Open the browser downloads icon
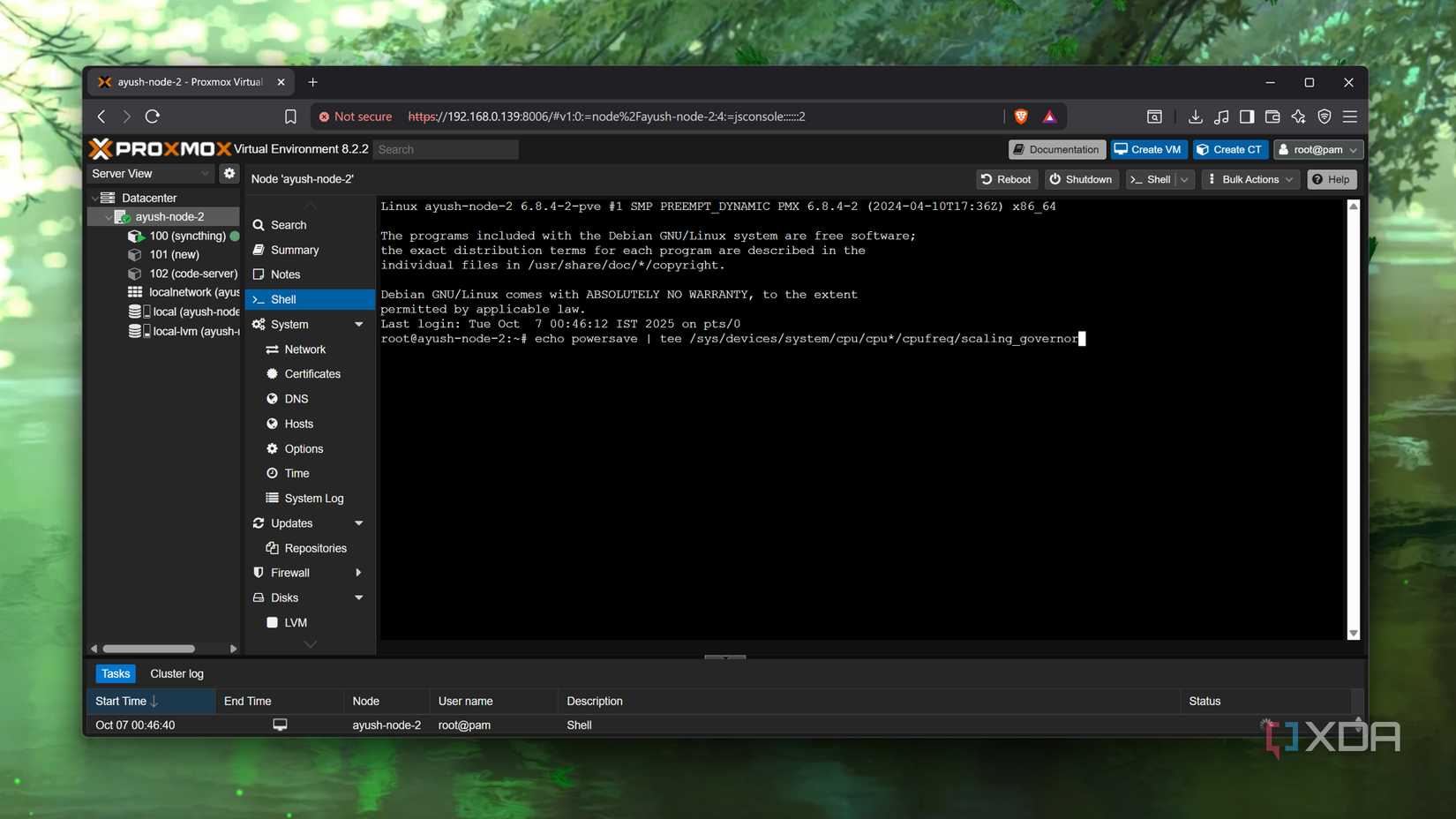 pos(1196,116)
